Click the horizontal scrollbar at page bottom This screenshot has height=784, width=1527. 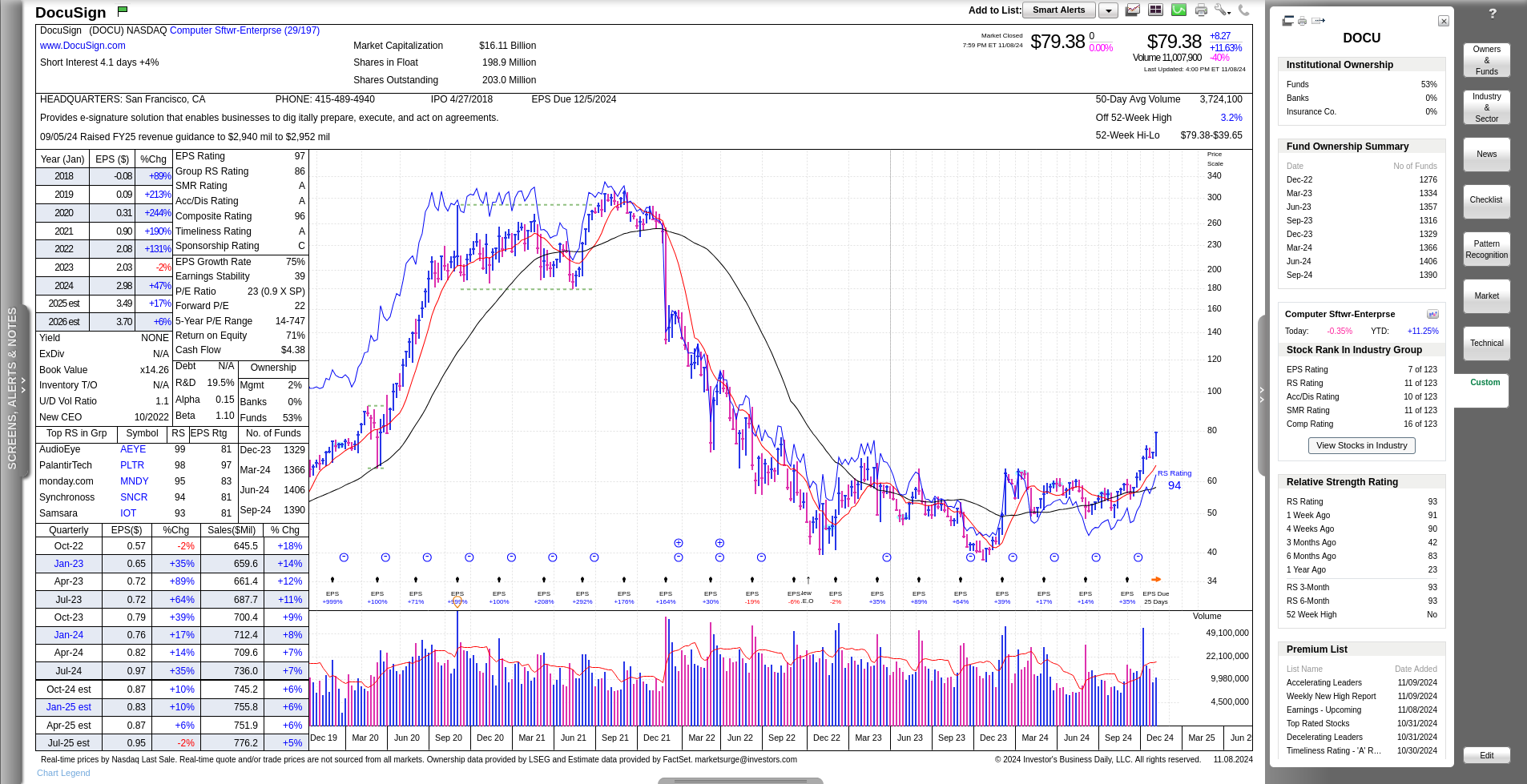[740, 781]
